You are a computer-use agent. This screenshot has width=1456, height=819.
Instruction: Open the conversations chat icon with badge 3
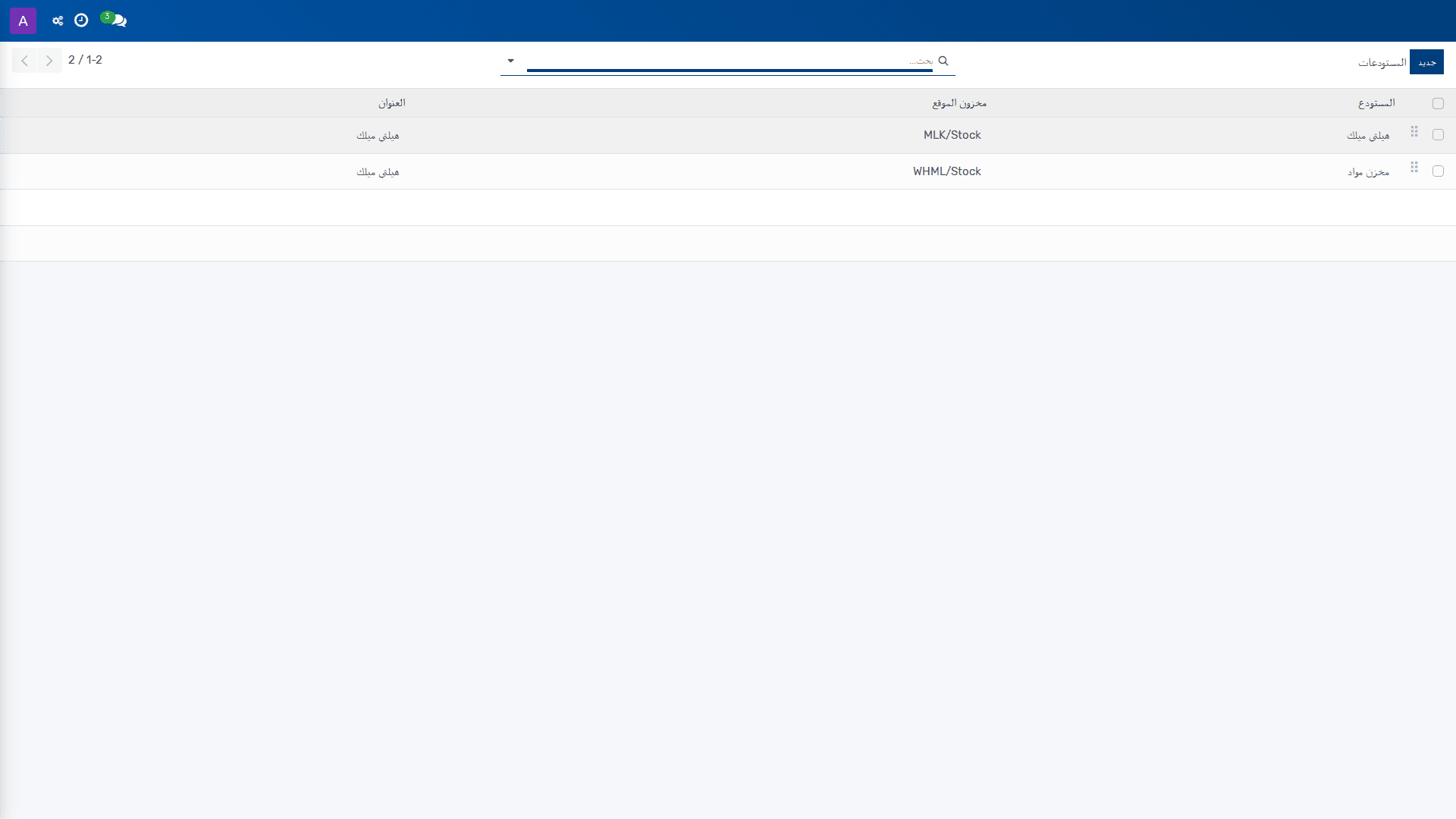(x=115, y=20)
